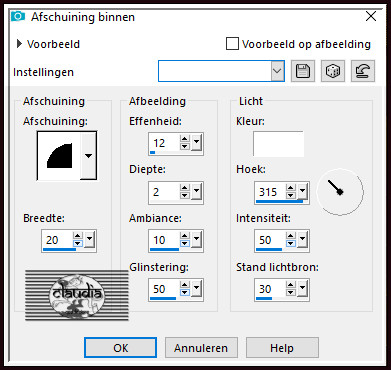Viewport: 391px width, 370px height.
Task: Open Breedte slider dropdown arrow
Action: pos(89,239)
